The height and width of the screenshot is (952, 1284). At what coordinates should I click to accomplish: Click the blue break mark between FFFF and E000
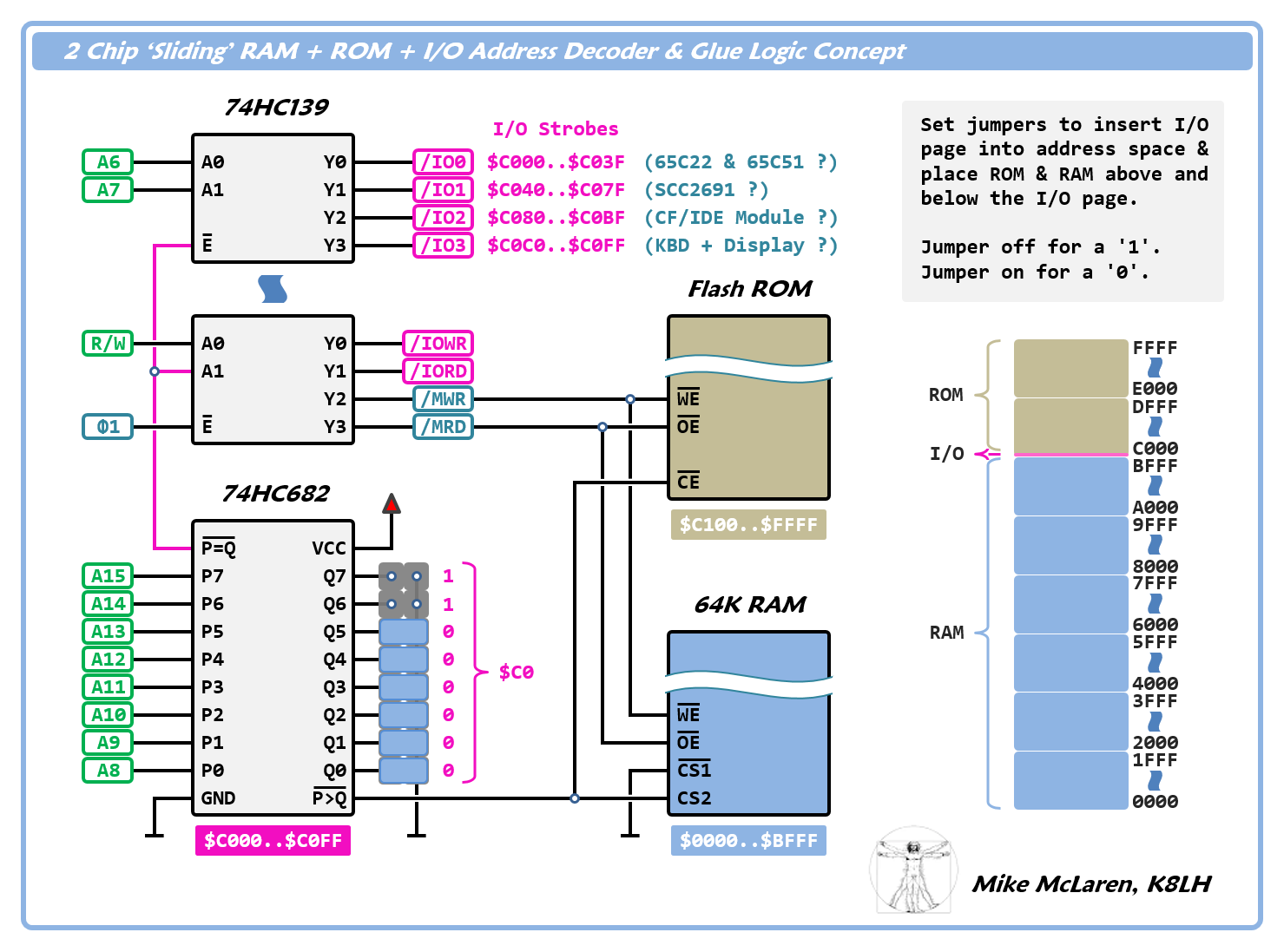[x=1155, y=368]
